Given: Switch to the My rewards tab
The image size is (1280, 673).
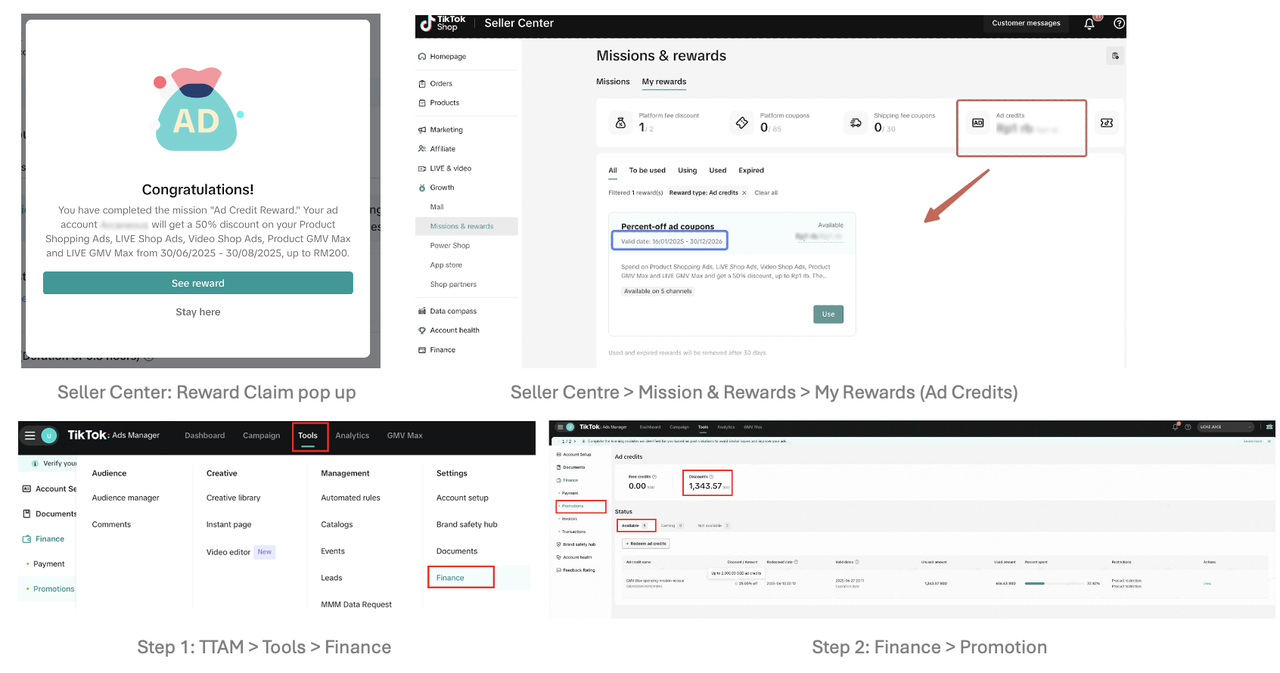Looking at the screenshot, I should tap(664, 82).
